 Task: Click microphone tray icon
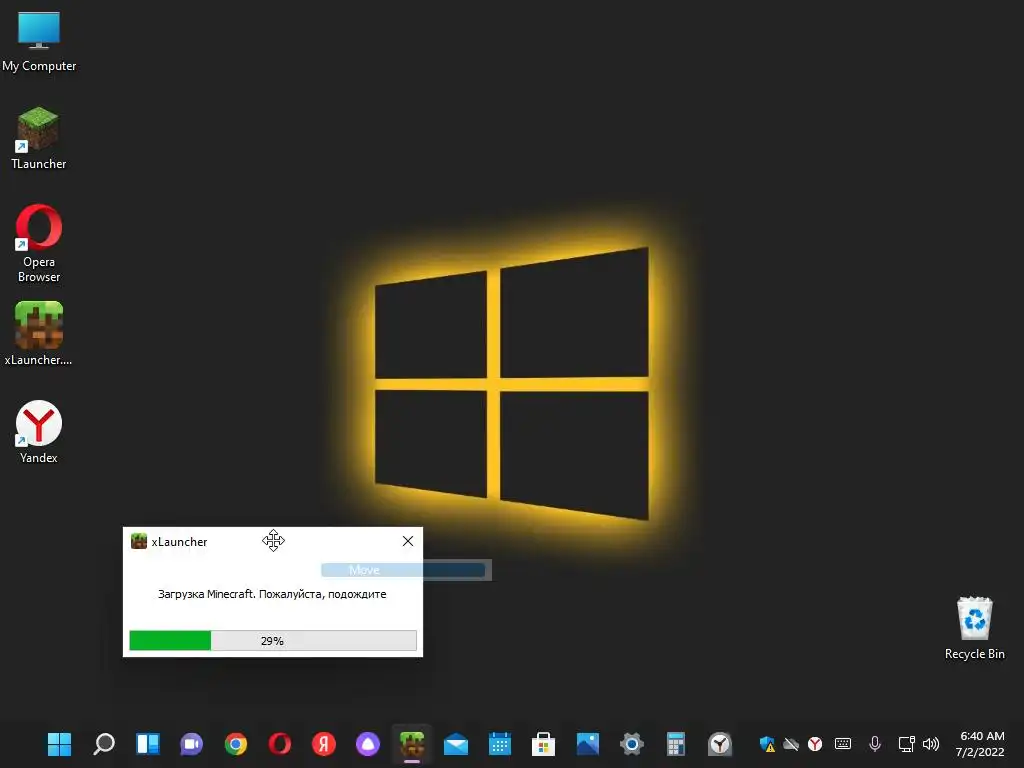[874, 744]
